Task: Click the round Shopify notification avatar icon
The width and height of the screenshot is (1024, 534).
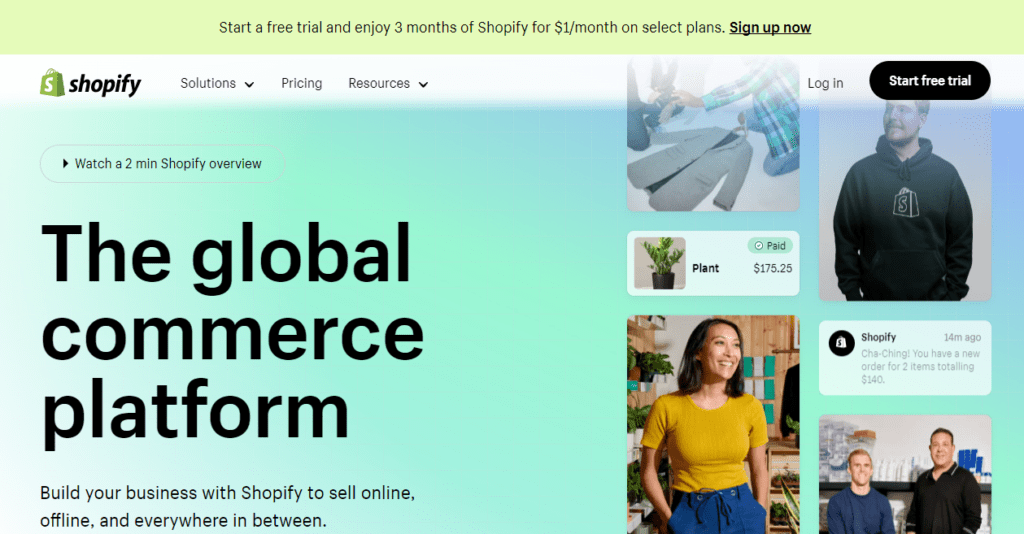Action: click(841, 343)
